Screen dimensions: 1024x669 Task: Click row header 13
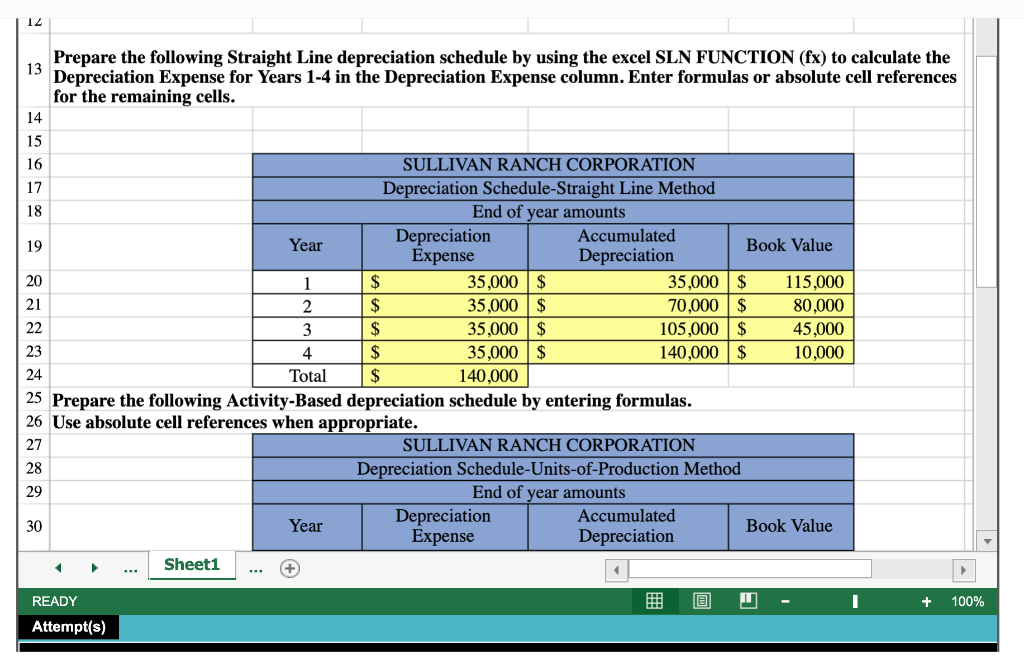[x=33, y=70]
